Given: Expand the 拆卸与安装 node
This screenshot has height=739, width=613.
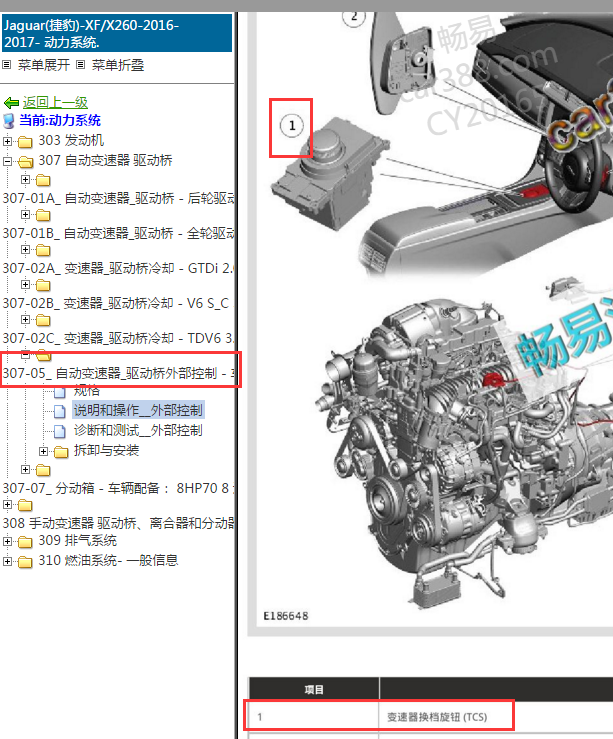Looking at the screenshot, I should [43, 451].
